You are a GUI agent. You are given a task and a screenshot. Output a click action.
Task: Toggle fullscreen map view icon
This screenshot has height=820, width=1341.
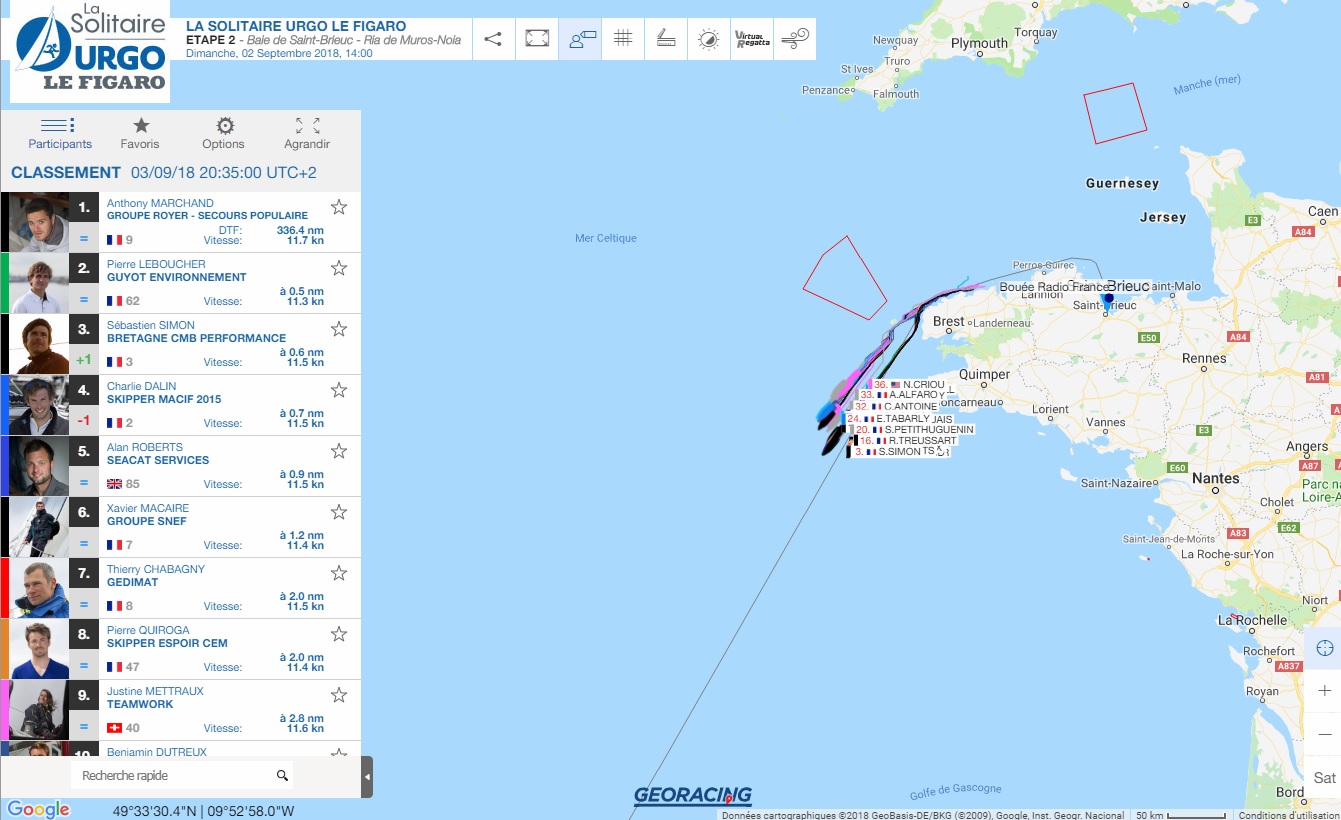(537, 39)
